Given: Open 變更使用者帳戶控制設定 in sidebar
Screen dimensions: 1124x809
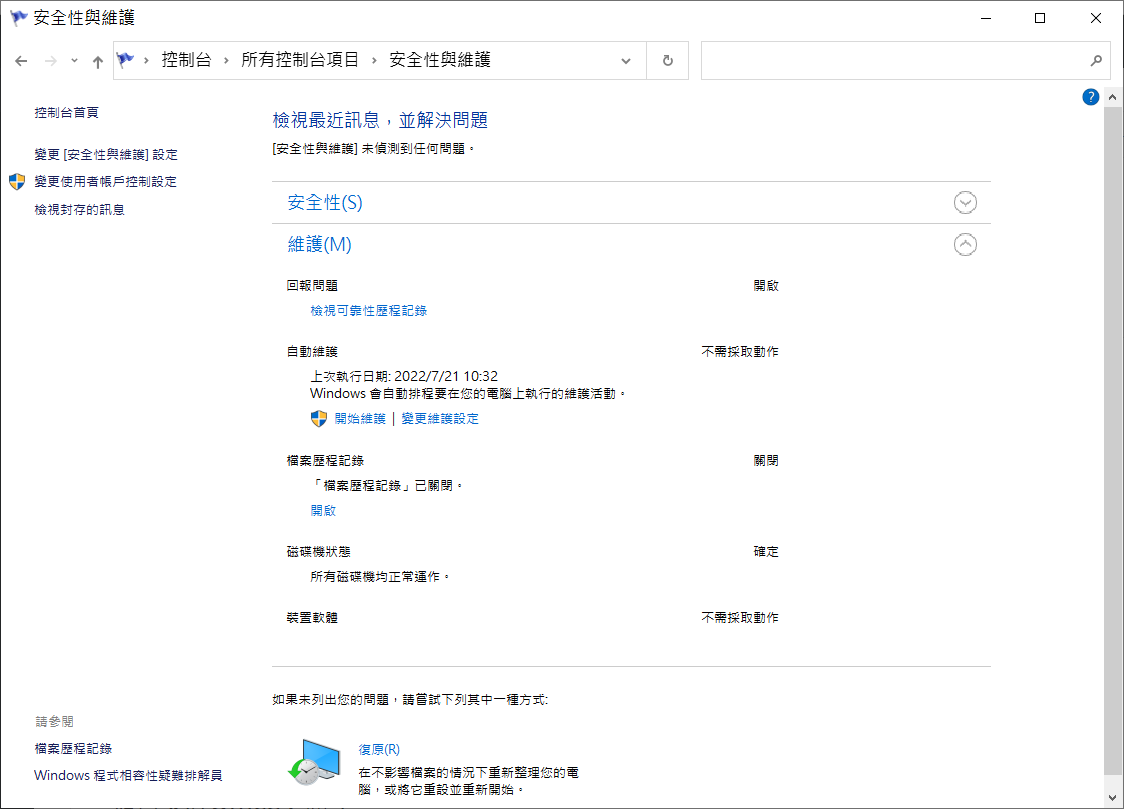Looking at the screenshot, I should [x=105, y=182].
